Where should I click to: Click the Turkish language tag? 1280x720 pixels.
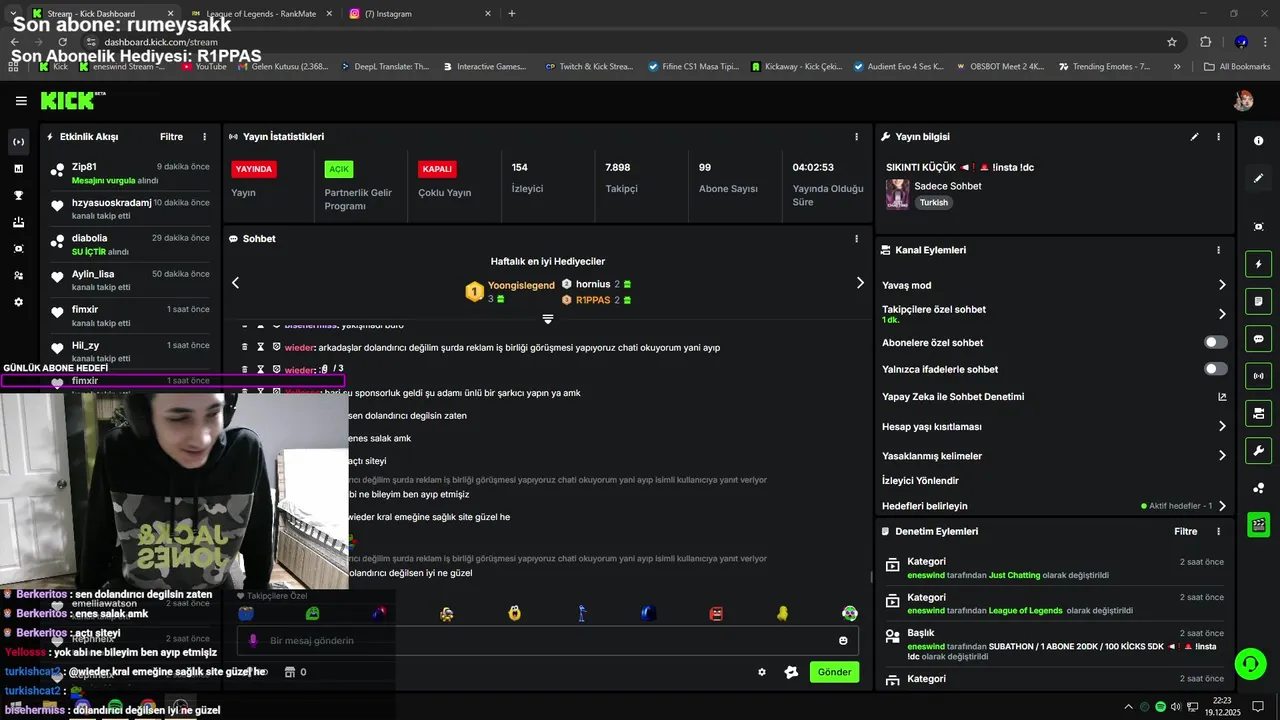[934, 202]
